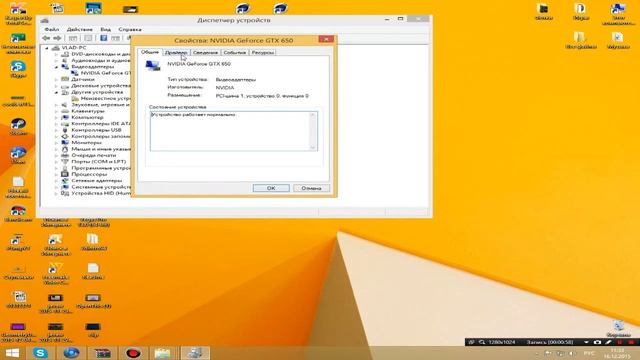640x360 pixels.
Task: Open the Windows Start button
Action: coord(12,353)
